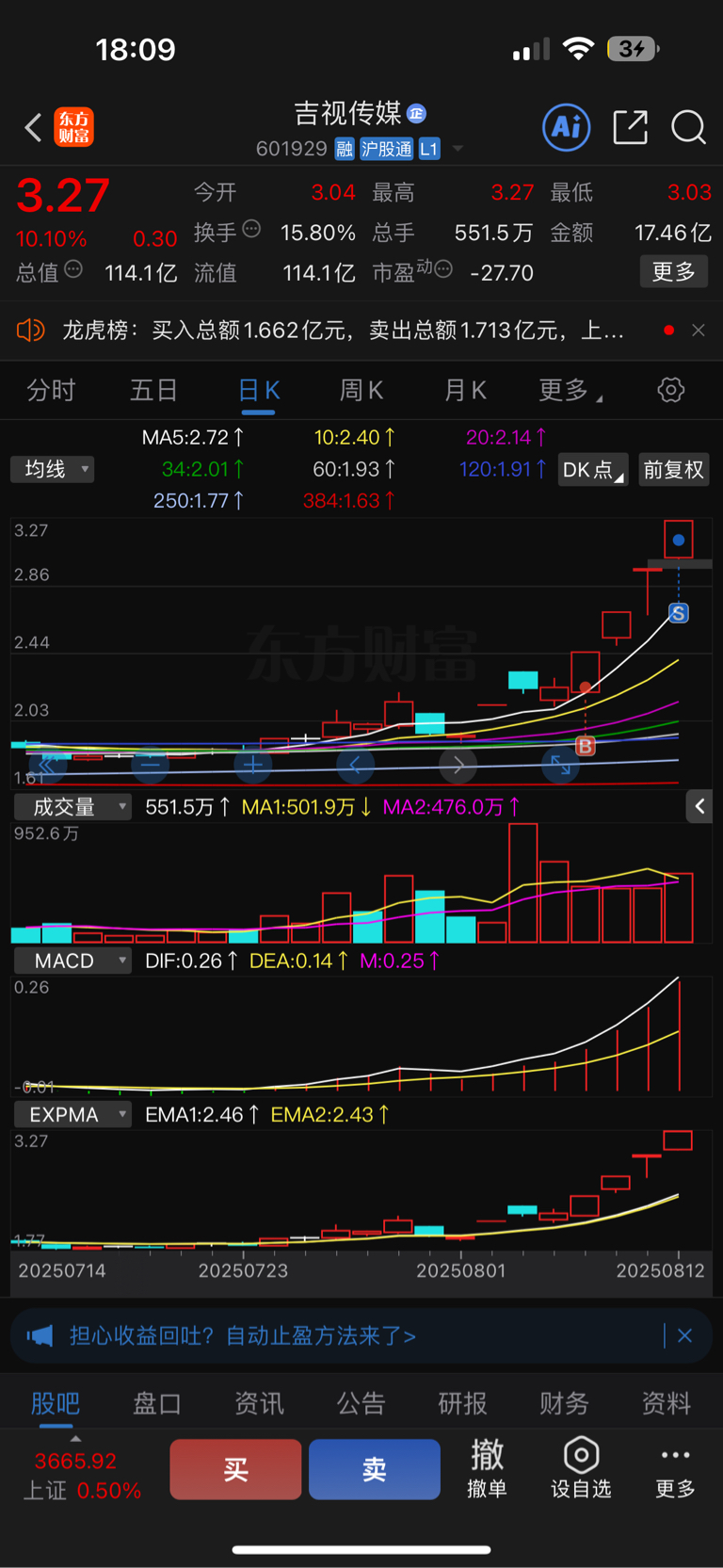Tap the fullscreen expand chart control
This screenshot has width=723, height=1568.
click(x=561, y=766)
